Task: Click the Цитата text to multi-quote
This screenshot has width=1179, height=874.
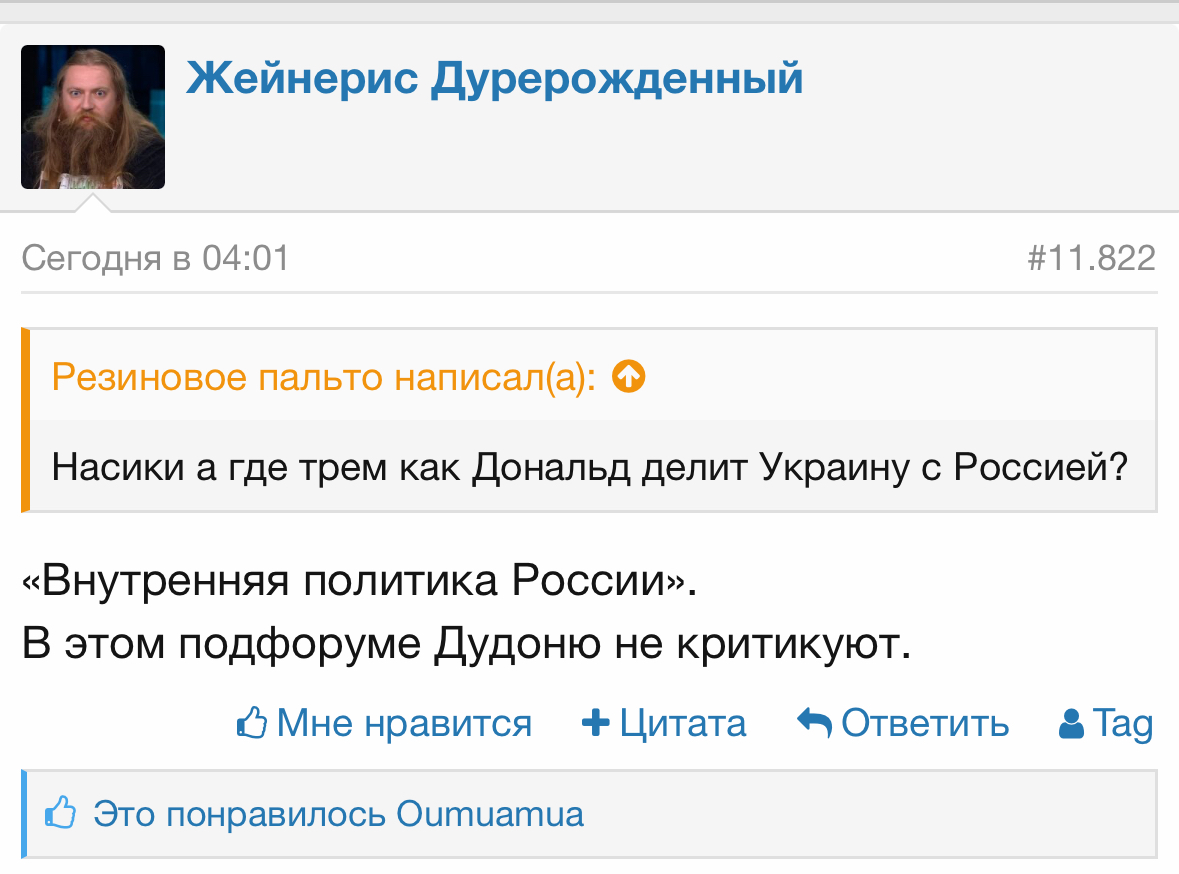Action: pos(683,724)
